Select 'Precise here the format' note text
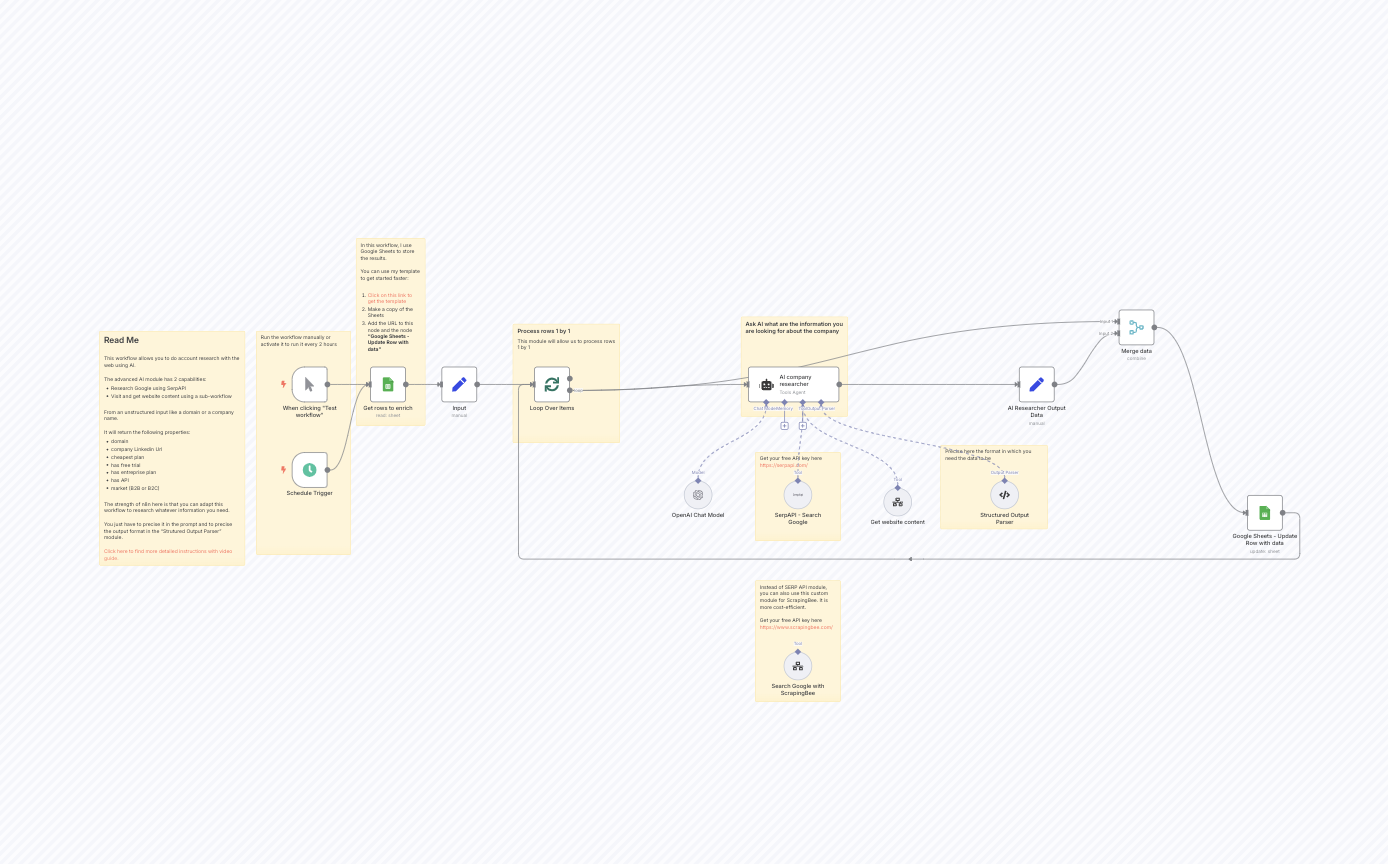 (x=988, y=454)
